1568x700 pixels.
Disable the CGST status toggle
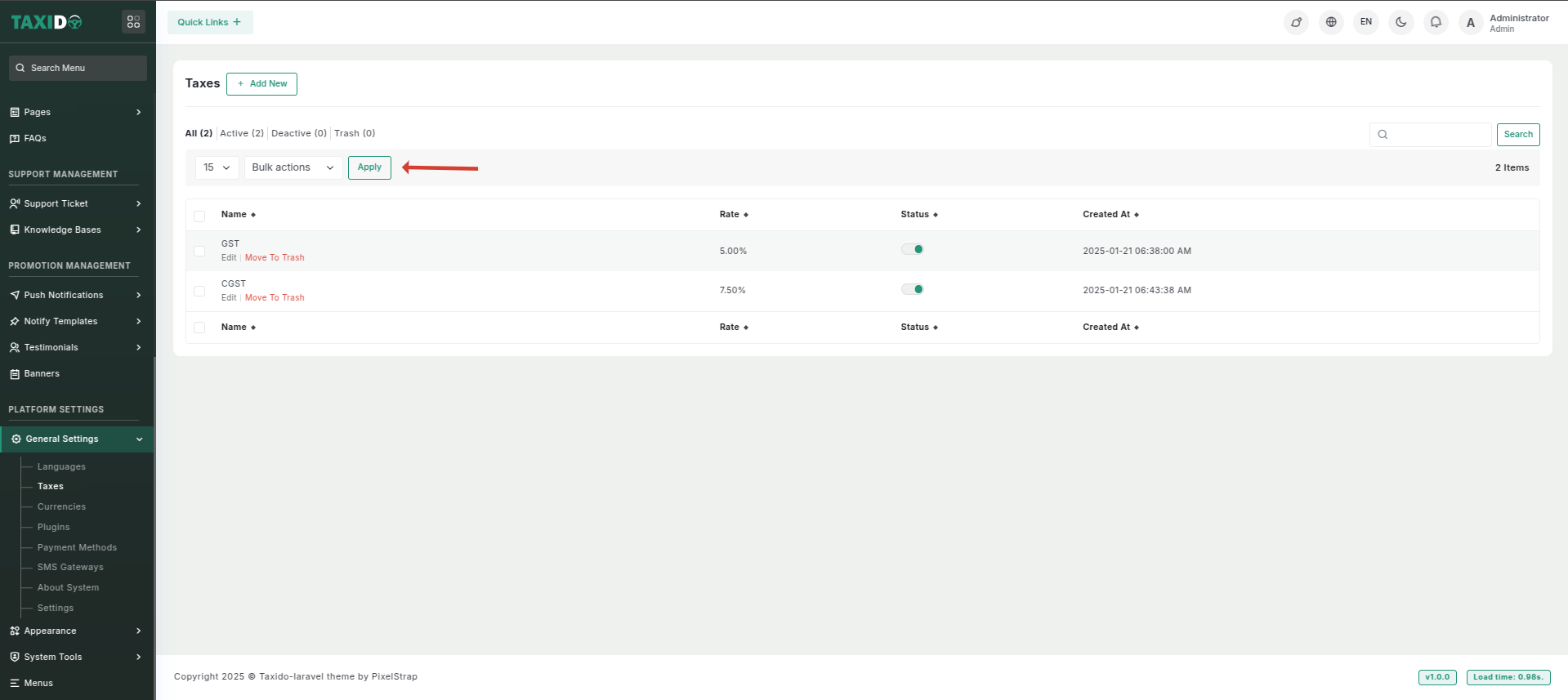[x=912, y=289]
